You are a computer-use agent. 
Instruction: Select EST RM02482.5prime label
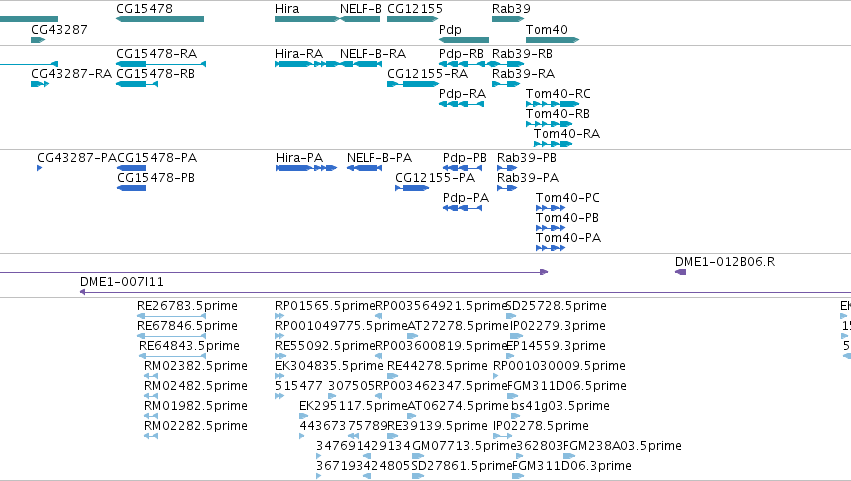pos(196,387)
